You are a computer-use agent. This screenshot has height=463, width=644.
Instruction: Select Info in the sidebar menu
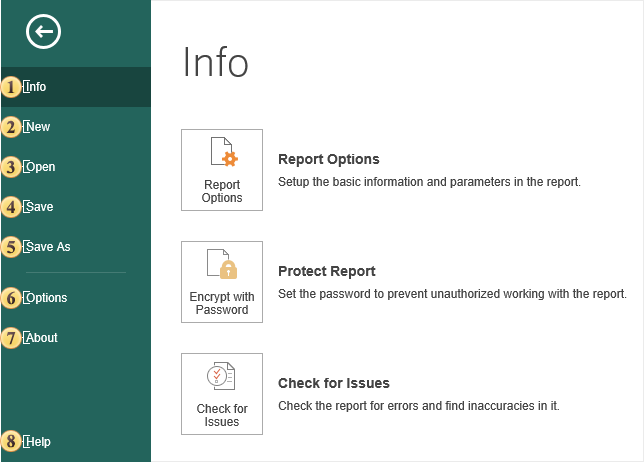(x=37, y=87)
